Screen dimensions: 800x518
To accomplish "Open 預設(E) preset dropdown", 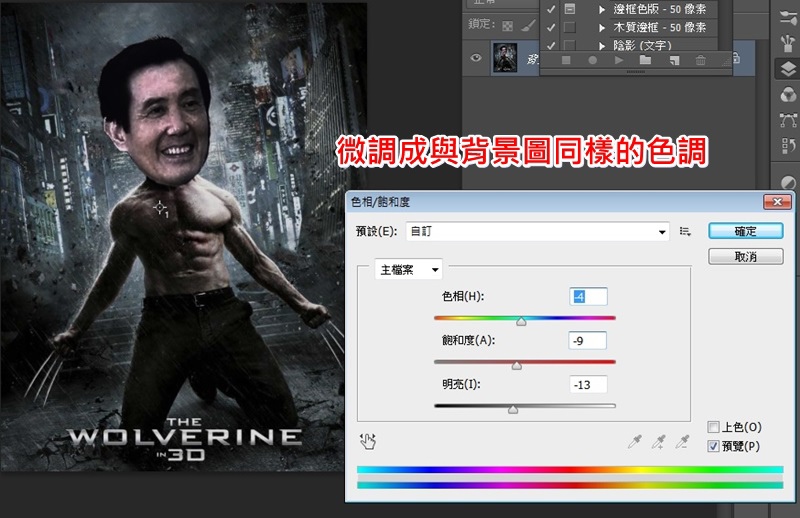I will pyautogui.click(x=537, y=232).
